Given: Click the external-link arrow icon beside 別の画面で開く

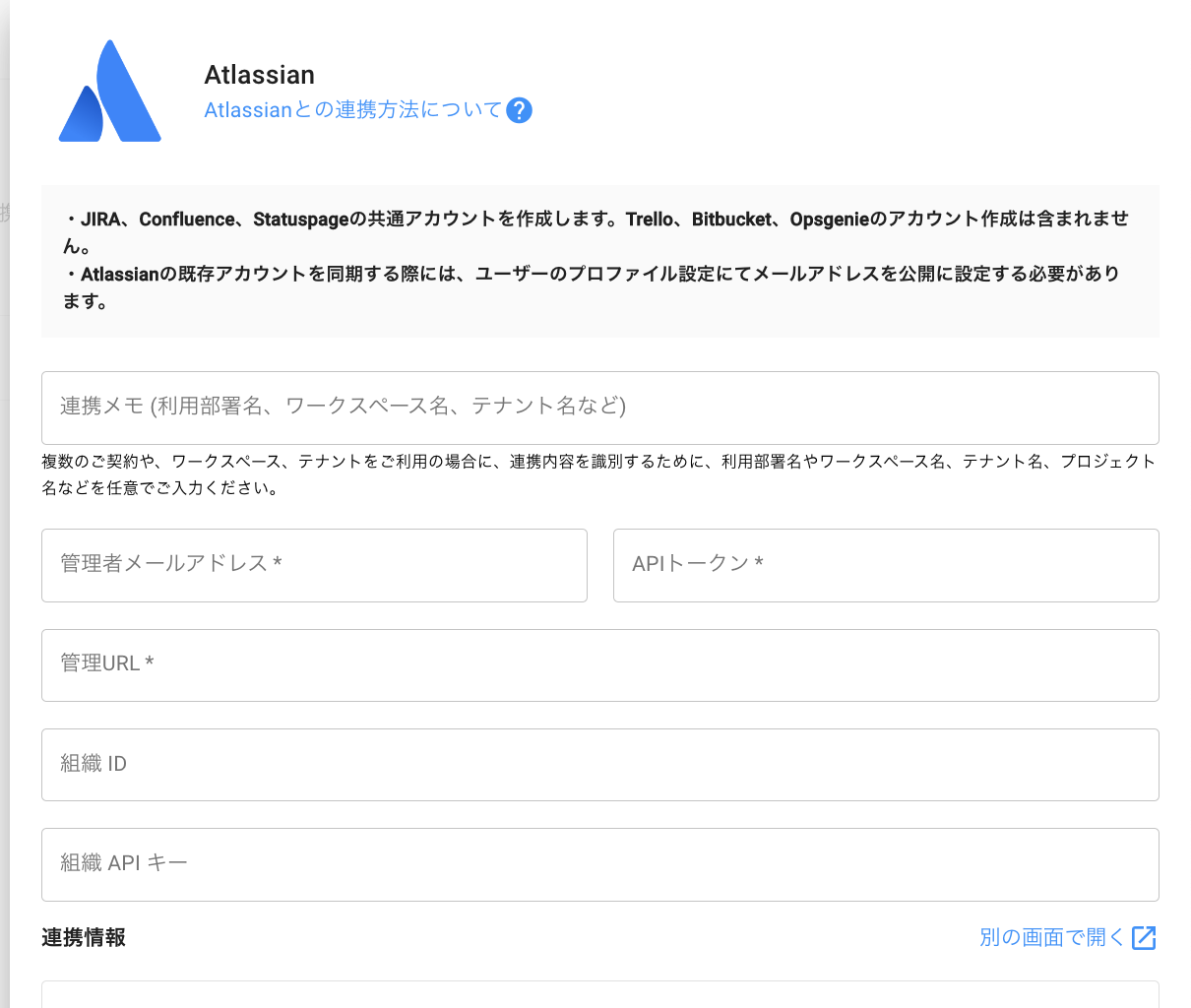Looking at the screenshot, I should pos(1144,938).
